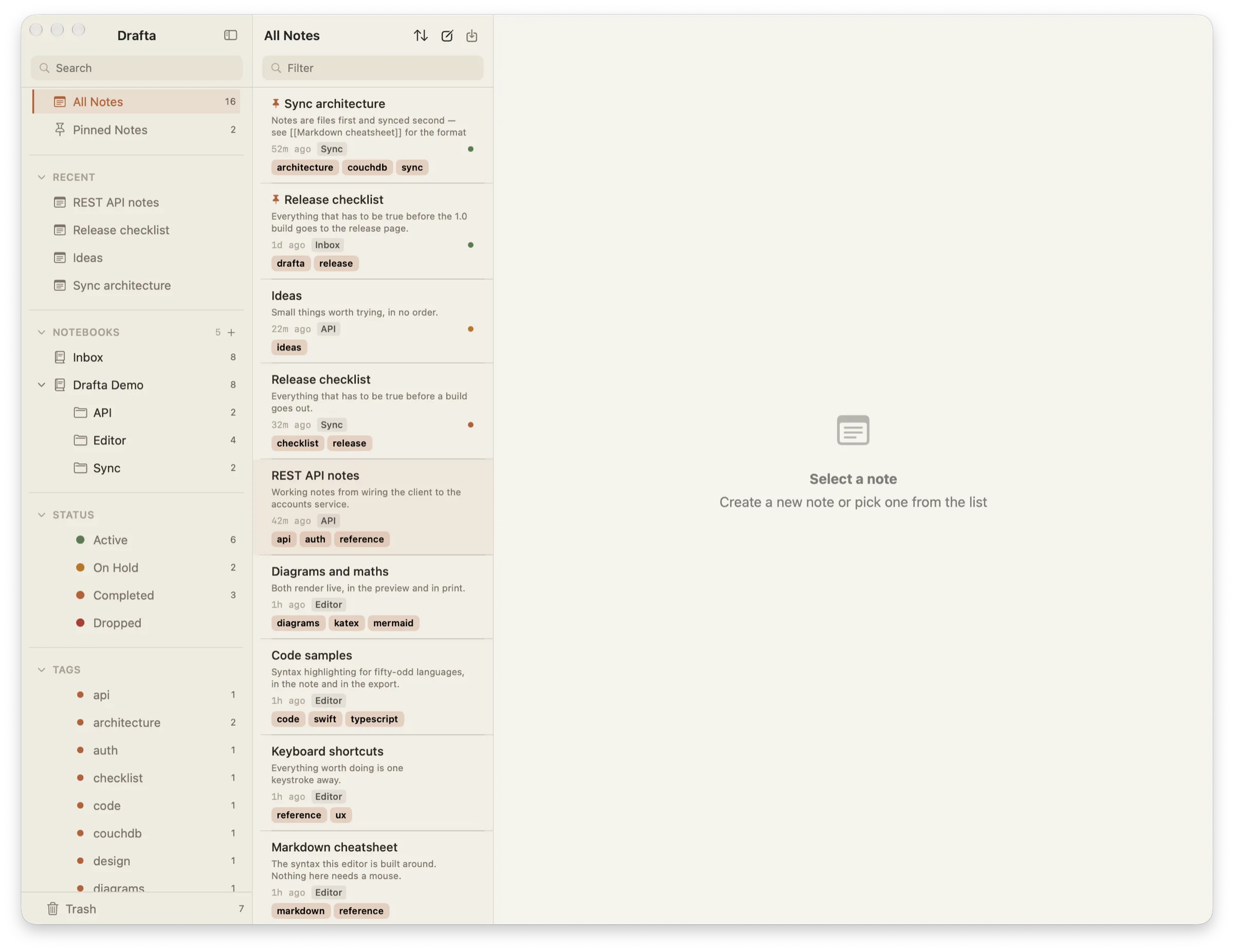The width and height of the screenshot is (1234, 952).
Task: Filter by the couchdb tag in sidebar
Action: [x=136, y=833]
